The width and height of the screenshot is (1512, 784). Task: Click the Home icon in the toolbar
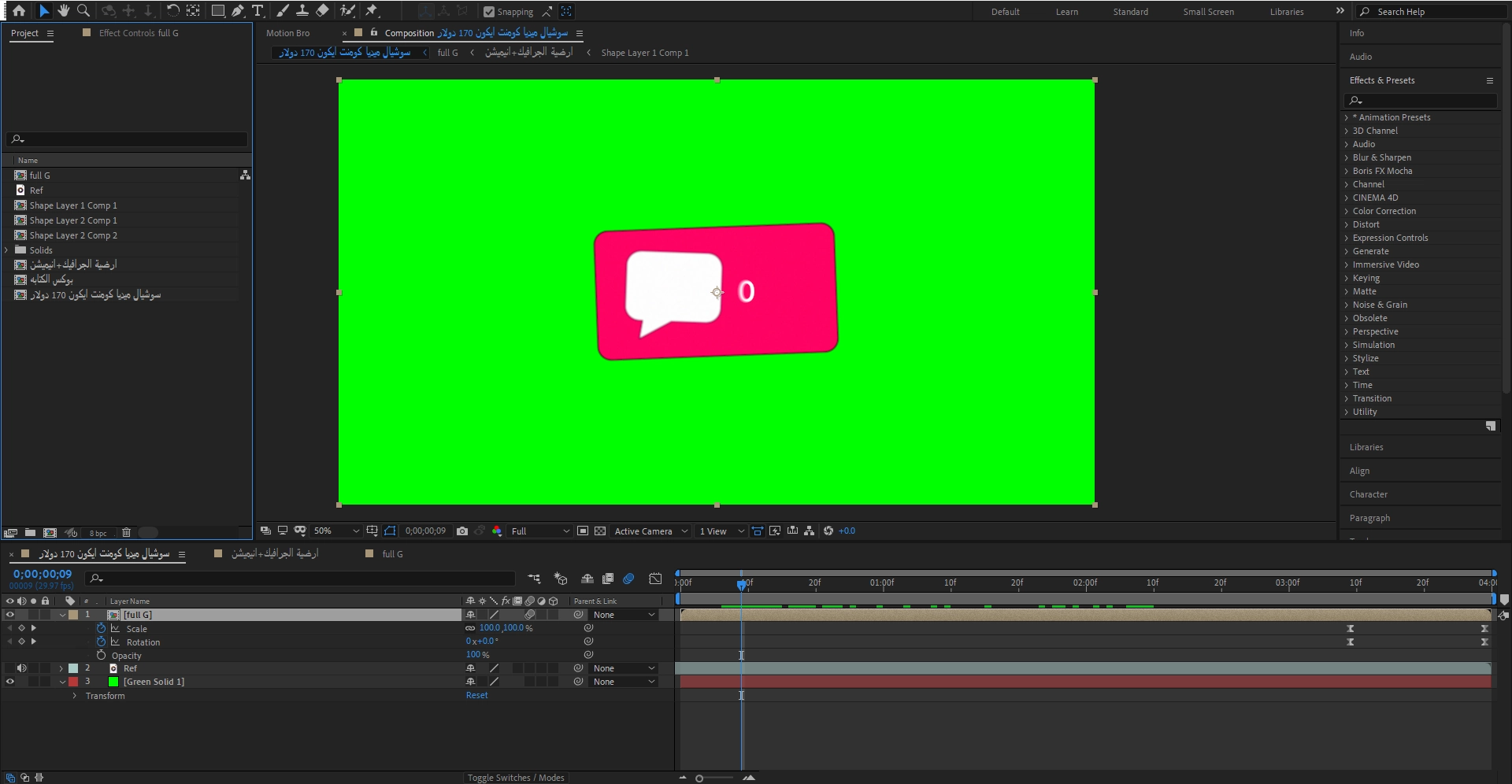(x=19, y=11)
